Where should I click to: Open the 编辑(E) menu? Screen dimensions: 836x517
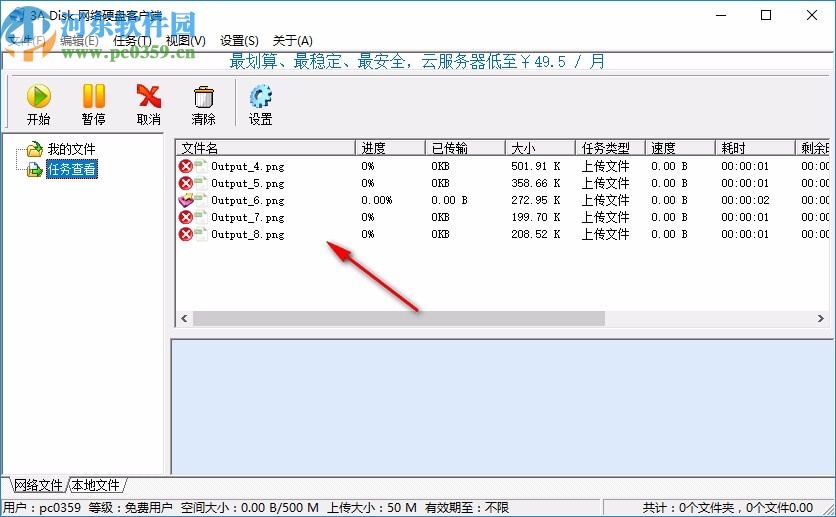coord(79,41)
